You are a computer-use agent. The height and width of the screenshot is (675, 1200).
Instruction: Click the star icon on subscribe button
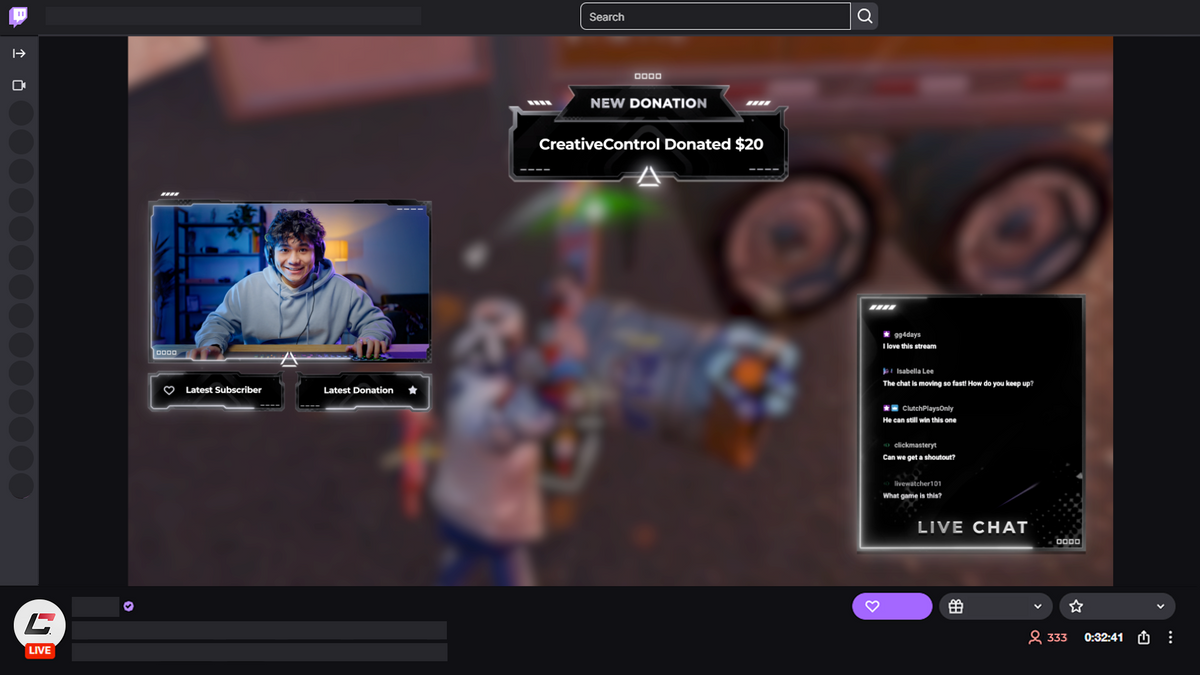(x=1076, y=606)
